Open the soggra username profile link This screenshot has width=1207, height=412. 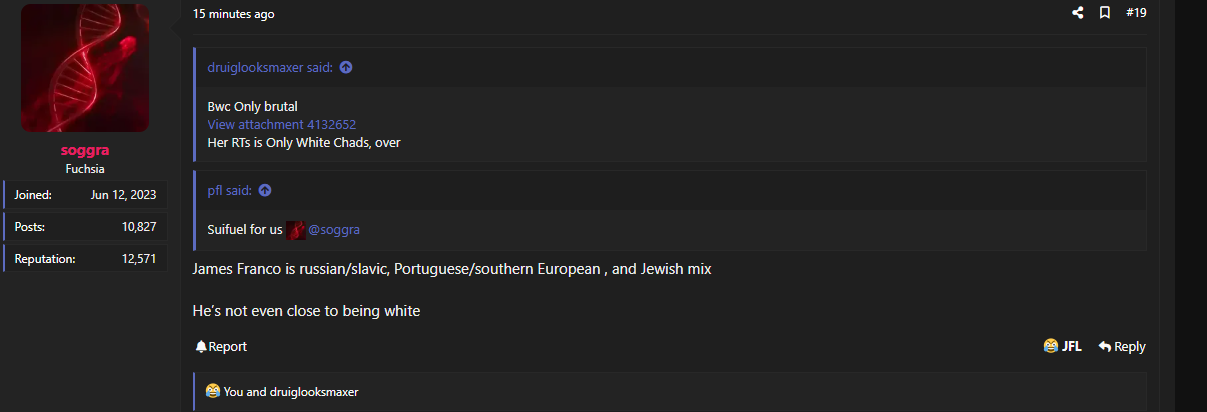tap(85, 150)
